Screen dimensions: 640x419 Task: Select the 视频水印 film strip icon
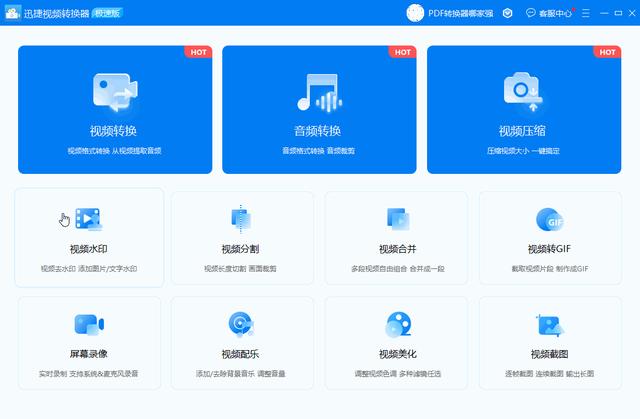coord(89,219)
